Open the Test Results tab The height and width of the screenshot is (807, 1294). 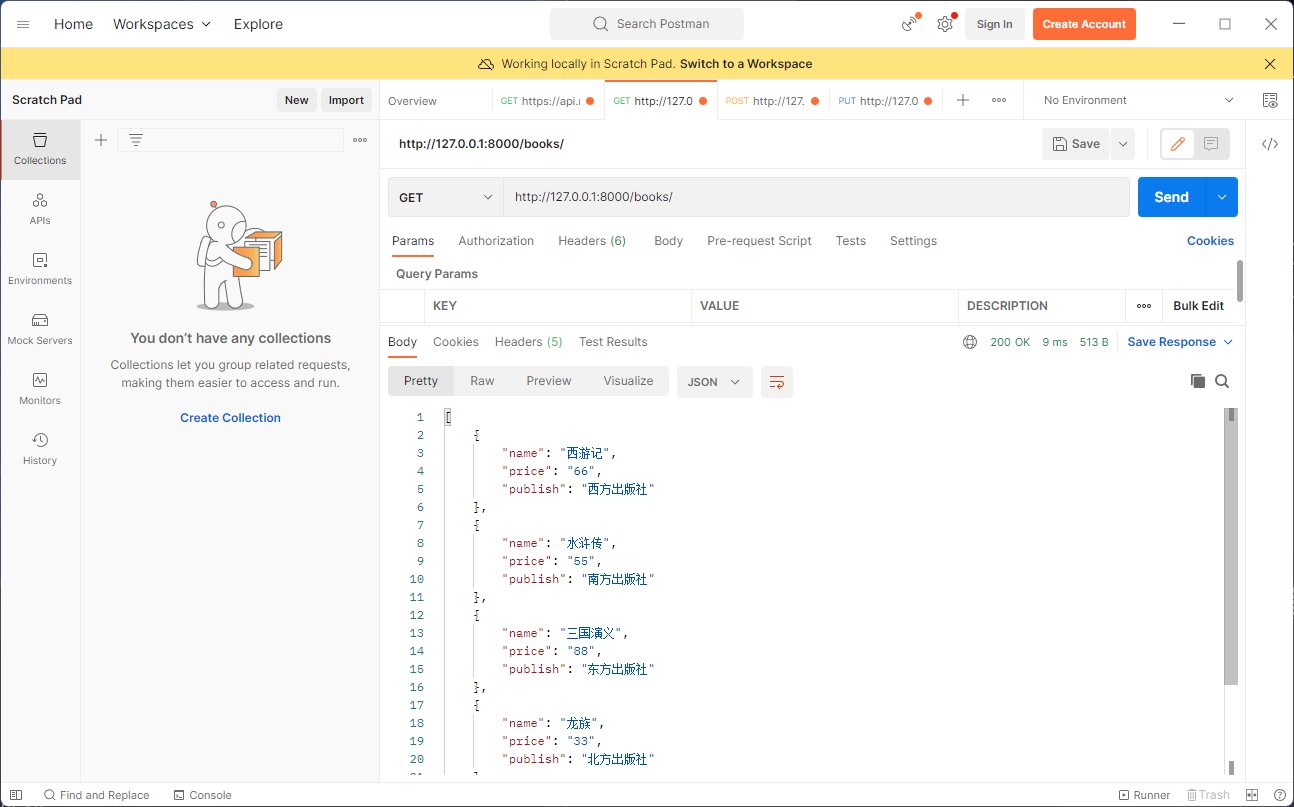pos(613,342)
